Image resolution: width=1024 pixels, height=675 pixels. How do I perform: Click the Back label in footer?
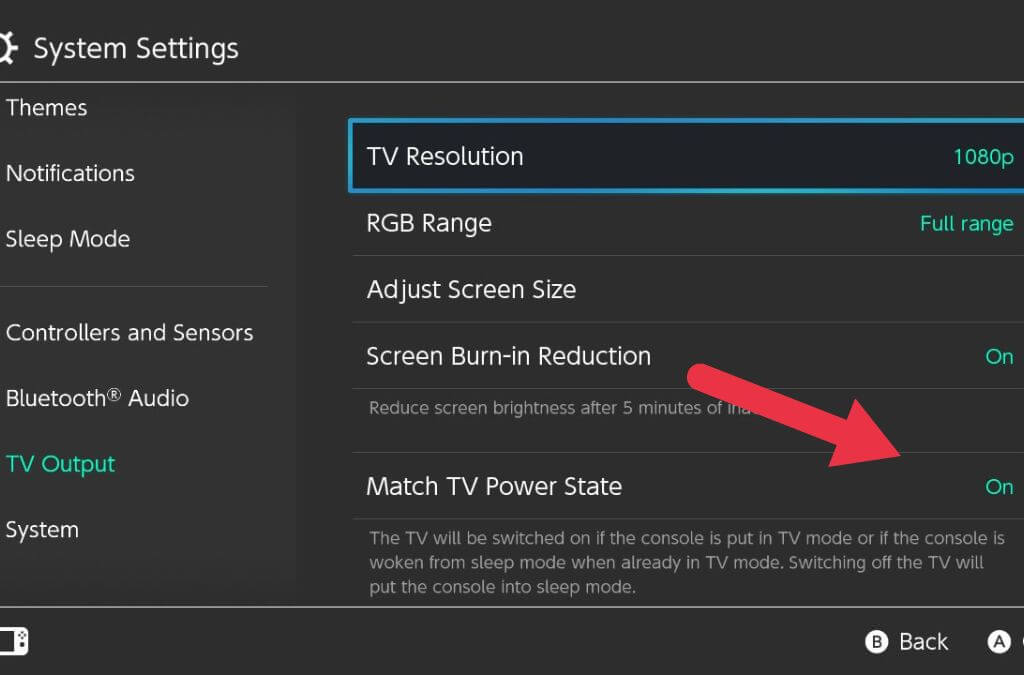(x=922, y=642)
